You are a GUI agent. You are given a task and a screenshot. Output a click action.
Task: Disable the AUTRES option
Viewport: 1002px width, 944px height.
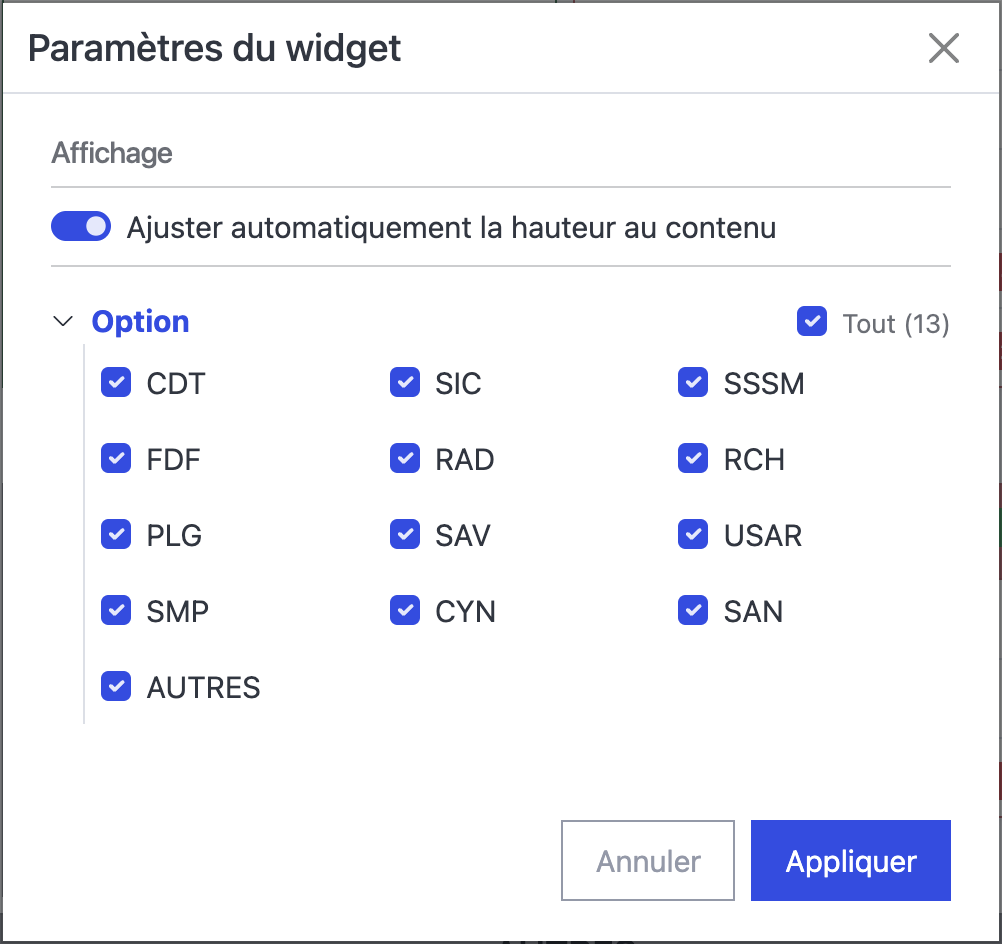pos(117,687)
